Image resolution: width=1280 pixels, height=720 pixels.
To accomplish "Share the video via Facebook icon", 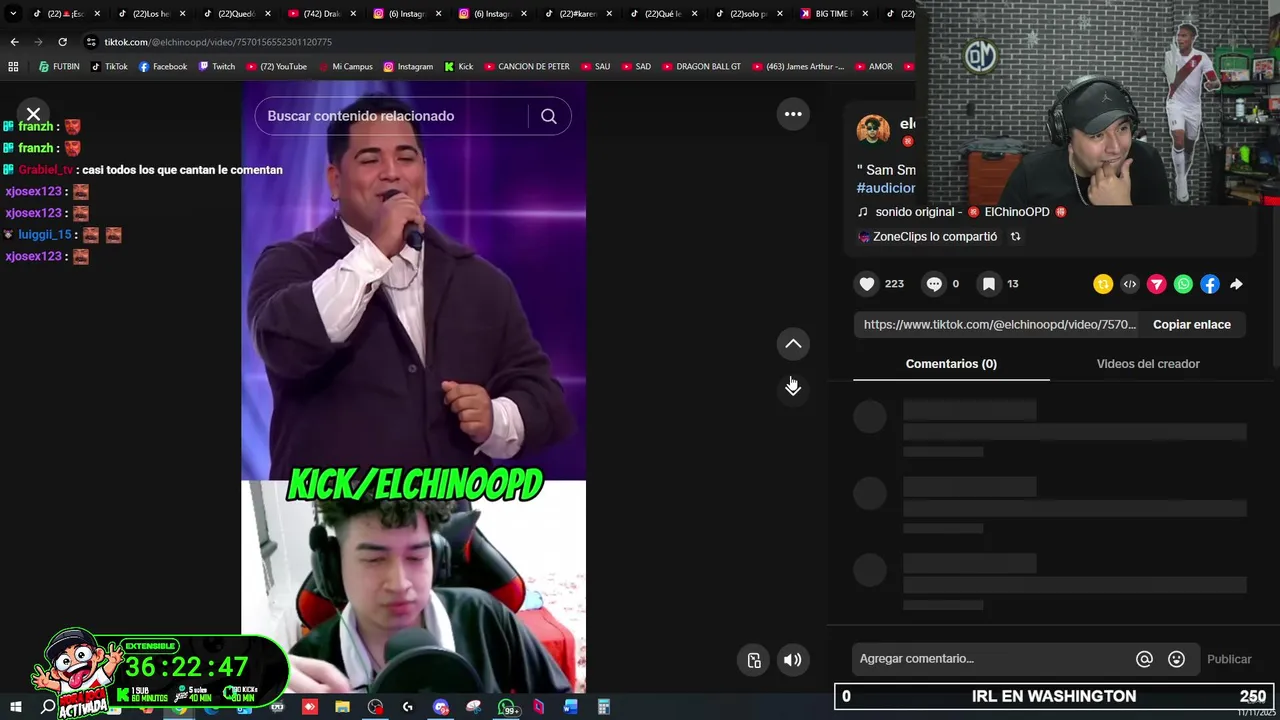I will tap(1210, 284).
